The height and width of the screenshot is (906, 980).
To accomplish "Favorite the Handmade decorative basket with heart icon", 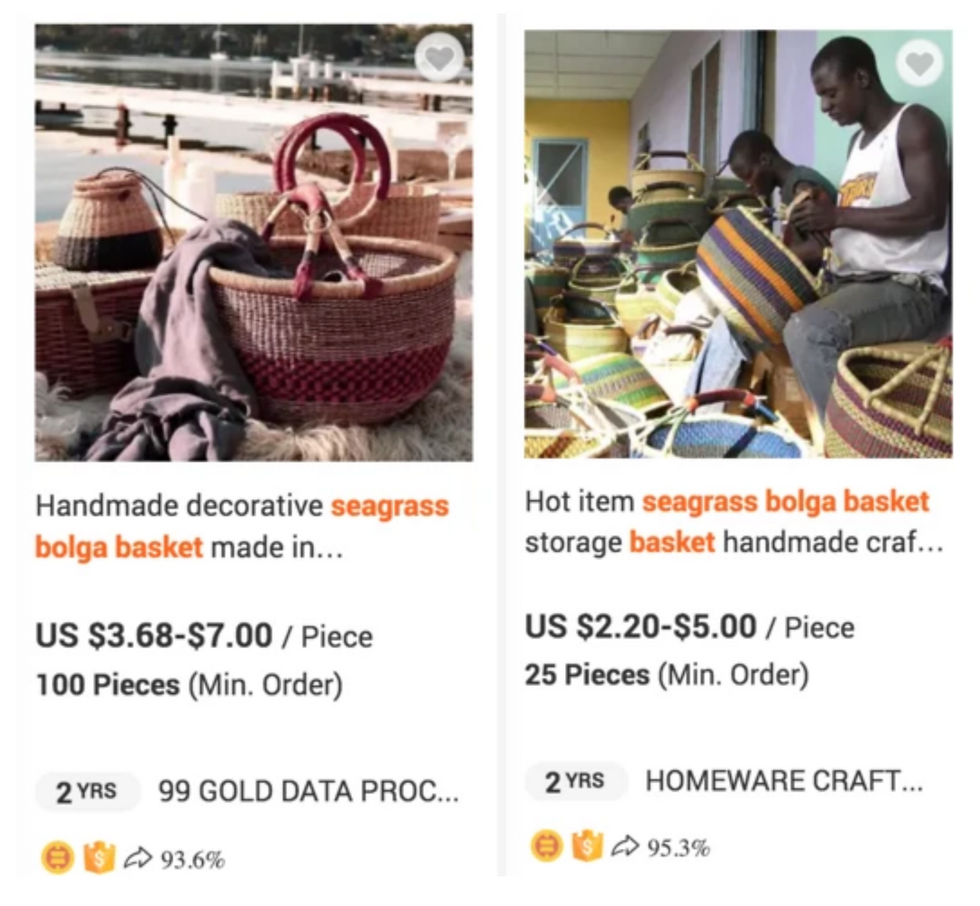I will coord(439,59).
